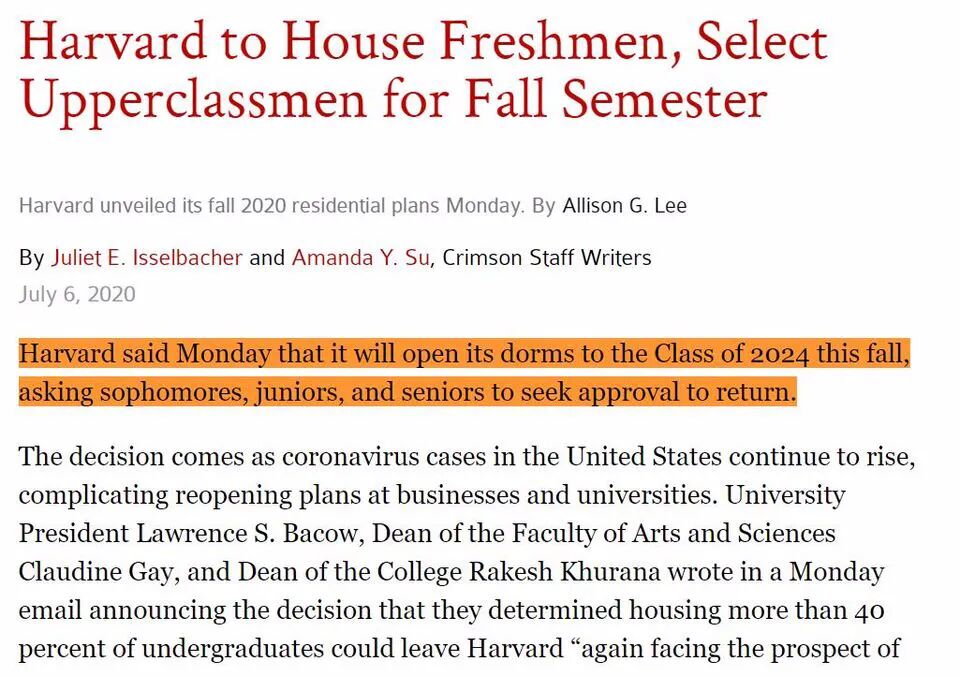Viewport: 960px width, 676px height.
Task: Click 'Fall Semester' at the headline's end
Action: pos(616,100)
